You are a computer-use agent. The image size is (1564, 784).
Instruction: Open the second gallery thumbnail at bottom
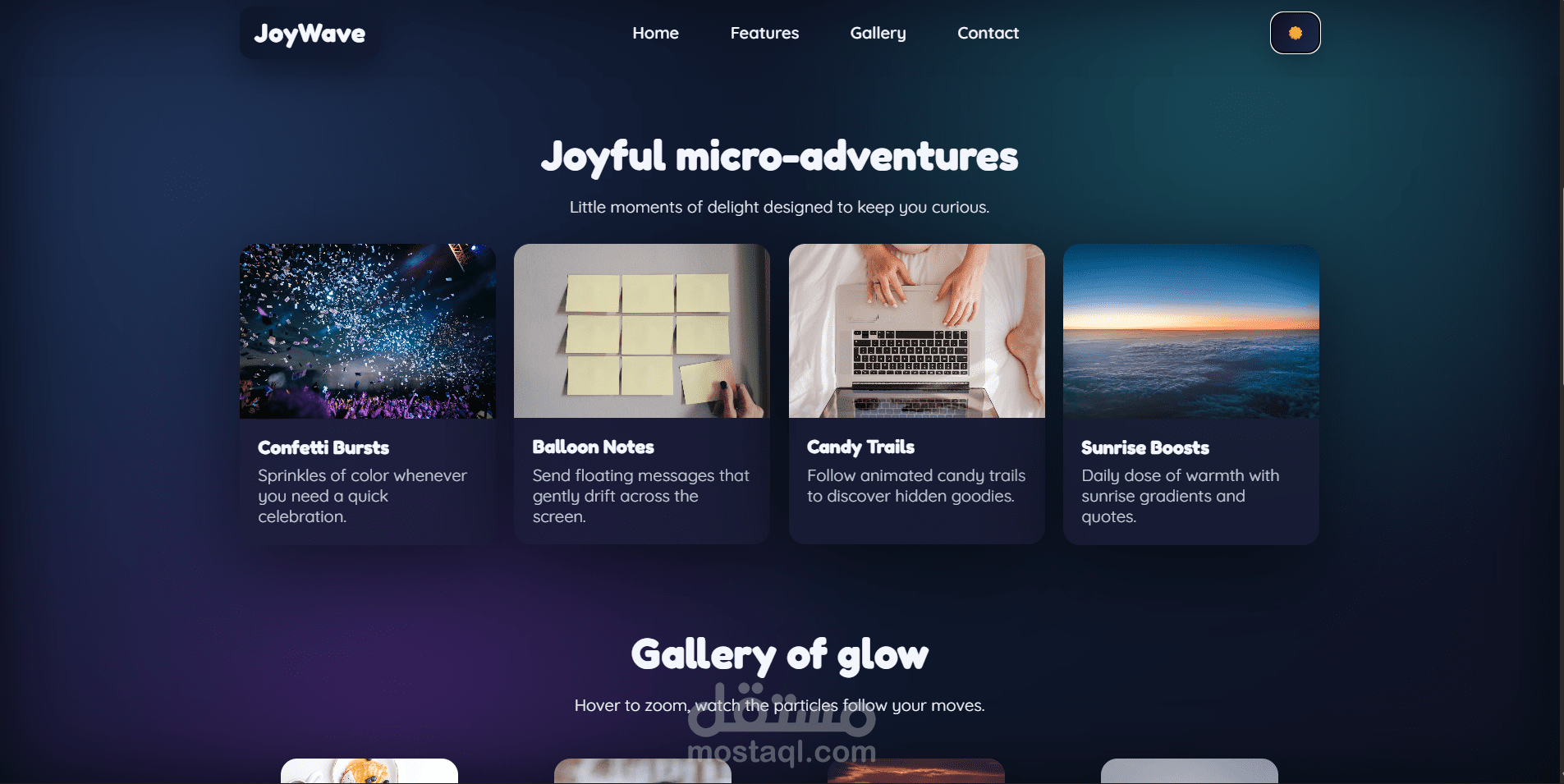(643, 771)
